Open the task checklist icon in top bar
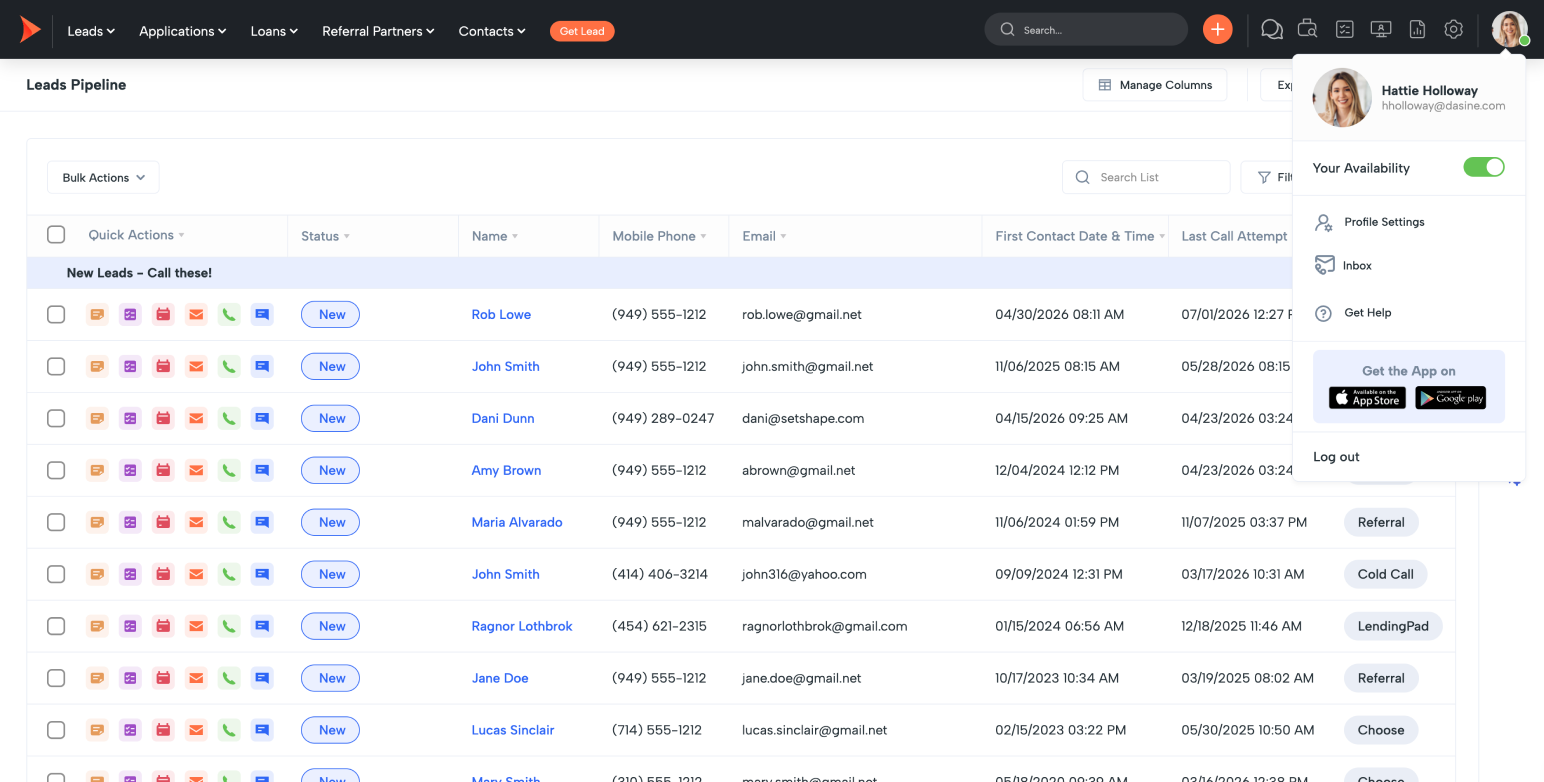The width and height of the screenshot is (1544, 782). pos(1345,30)
